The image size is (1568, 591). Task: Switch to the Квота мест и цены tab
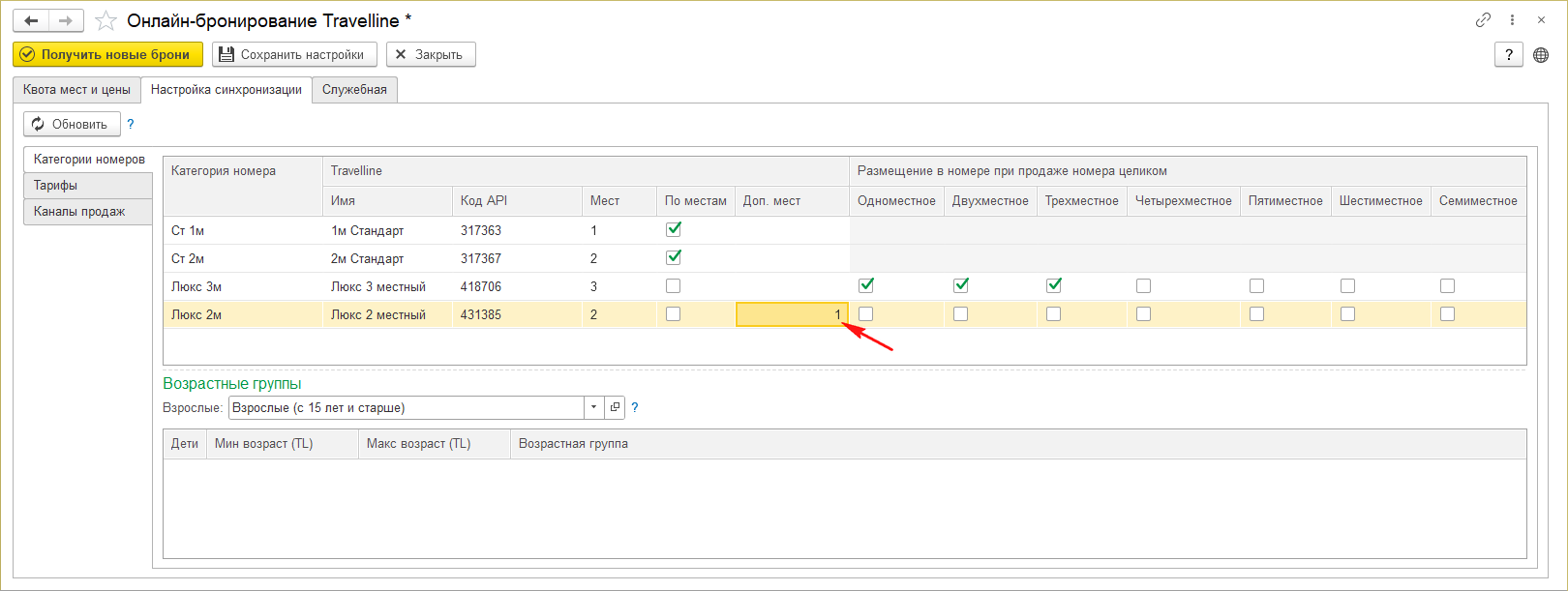coord(76,90)
